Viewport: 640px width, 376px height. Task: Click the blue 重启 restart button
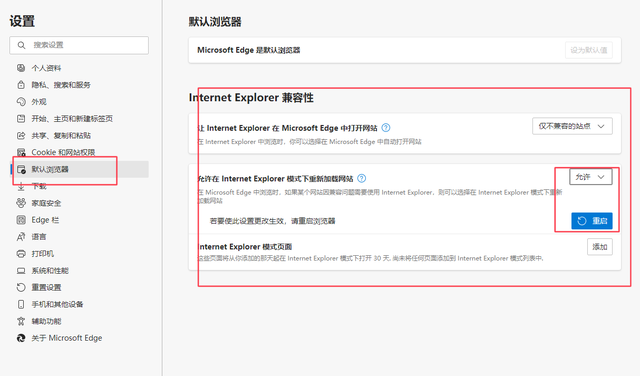tap(592, 221)
